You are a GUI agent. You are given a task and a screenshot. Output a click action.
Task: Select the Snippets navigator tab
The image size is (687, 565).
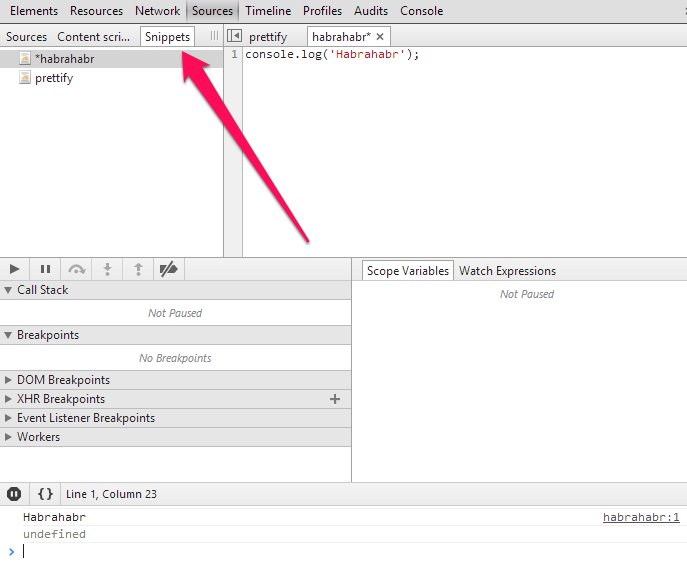pyautogui.click(x=167, y=37)
